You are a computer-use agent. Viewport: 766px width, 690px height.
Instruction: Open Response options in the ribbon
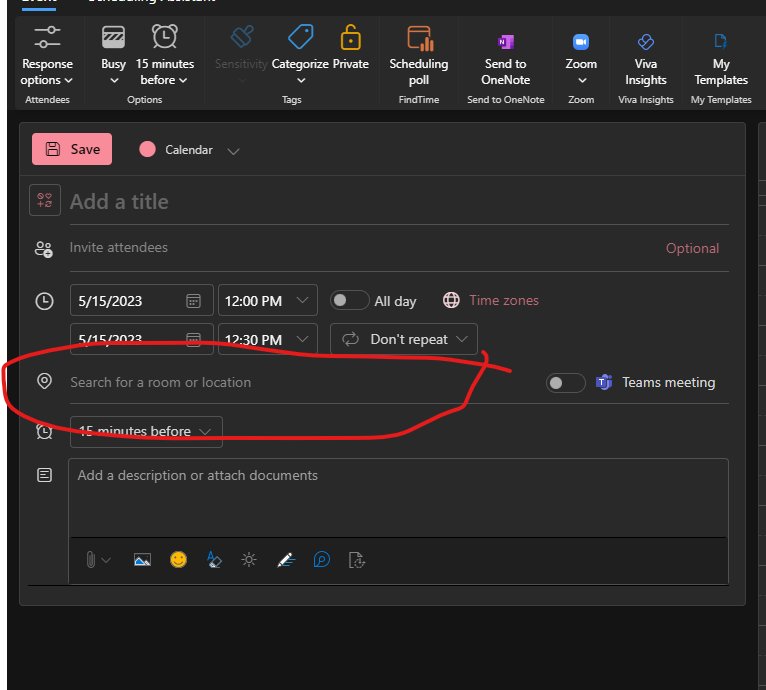[x=47, y=56]
